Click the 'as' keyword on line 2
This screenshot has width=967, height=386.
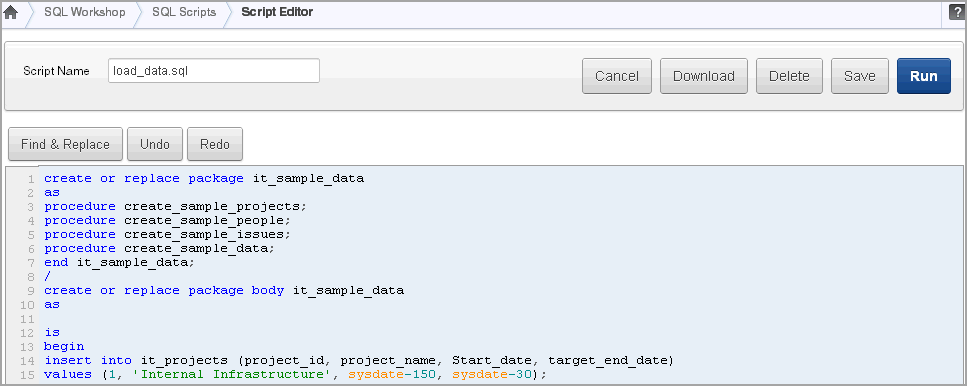[x=52, y=192]
